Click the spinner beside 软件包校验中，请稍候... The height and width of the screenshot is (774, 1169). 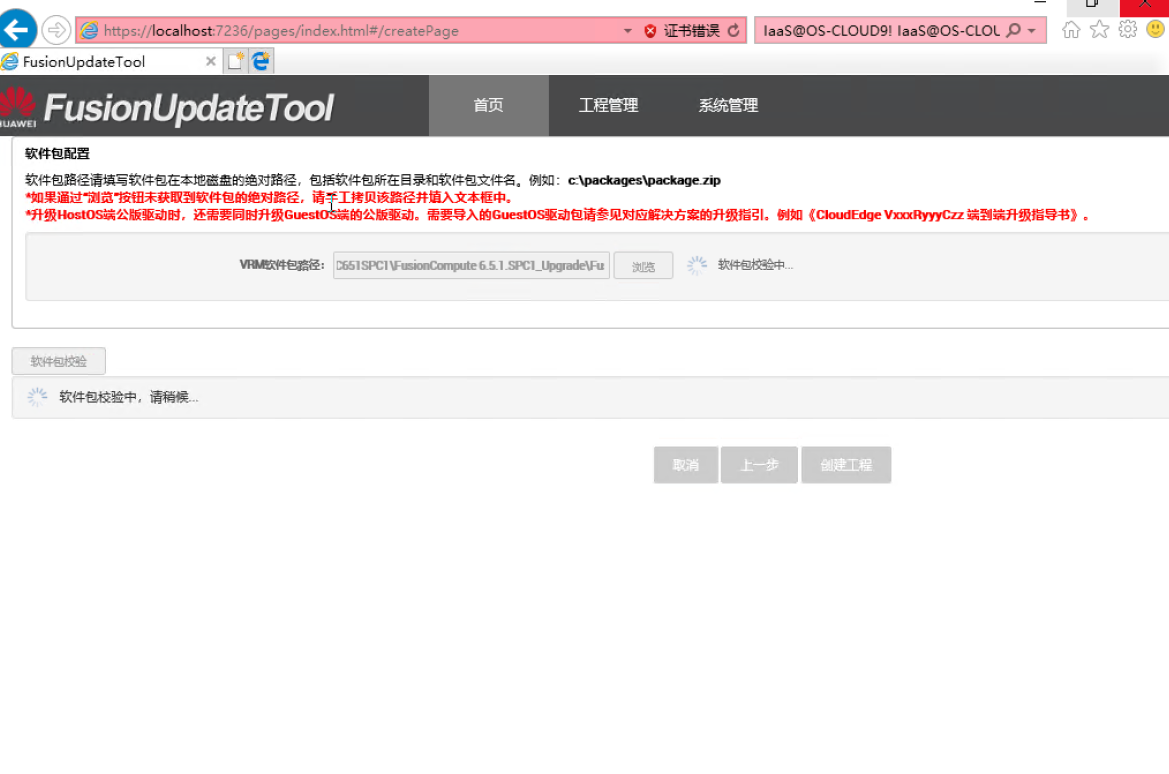click(x=37, y=397)
